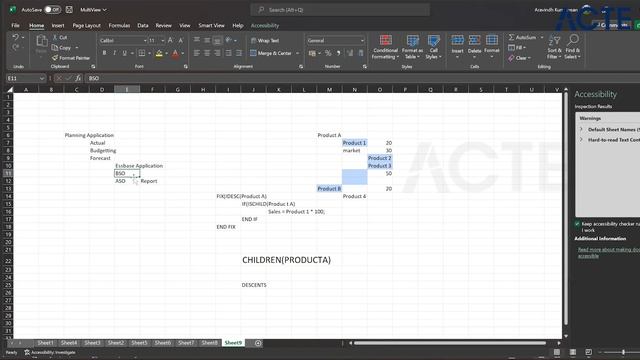Click the Insert Function fx icon
Screen dimensions: 640x360
click(78, 78)
